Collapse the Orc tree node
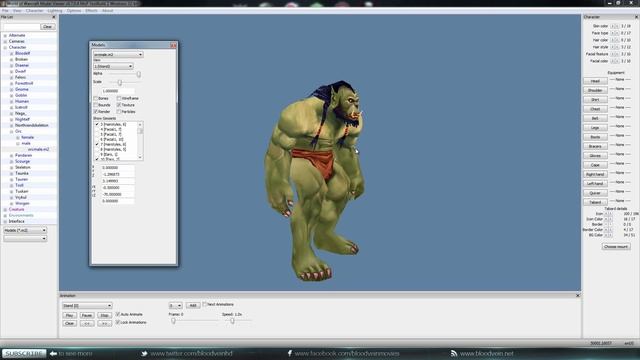This screenshot has height=360, width=640. coord(11,131)
